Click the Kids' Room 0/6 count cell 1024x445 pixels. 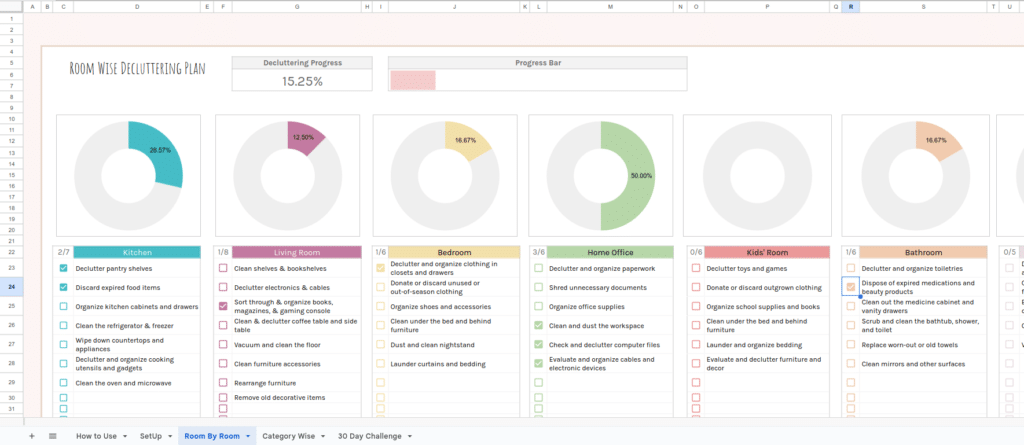(x=696, y=252)
